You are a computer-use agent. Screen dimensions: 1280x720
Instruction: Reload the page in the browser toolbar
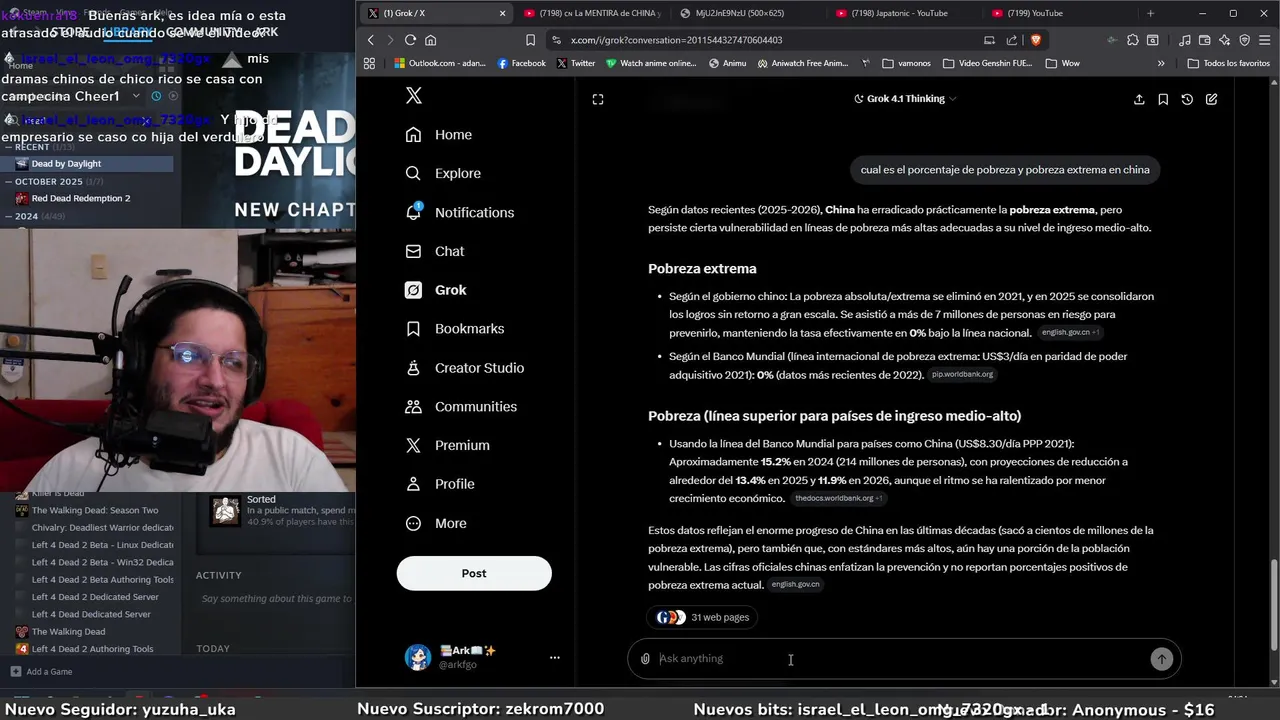coord(410,40)
